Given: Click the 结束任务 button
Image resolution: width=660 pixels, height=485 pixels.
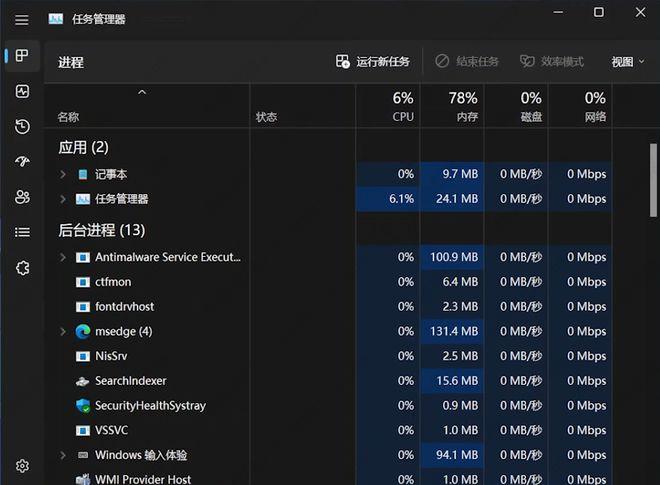Looking at the screenshot, I should coord(467,62).
